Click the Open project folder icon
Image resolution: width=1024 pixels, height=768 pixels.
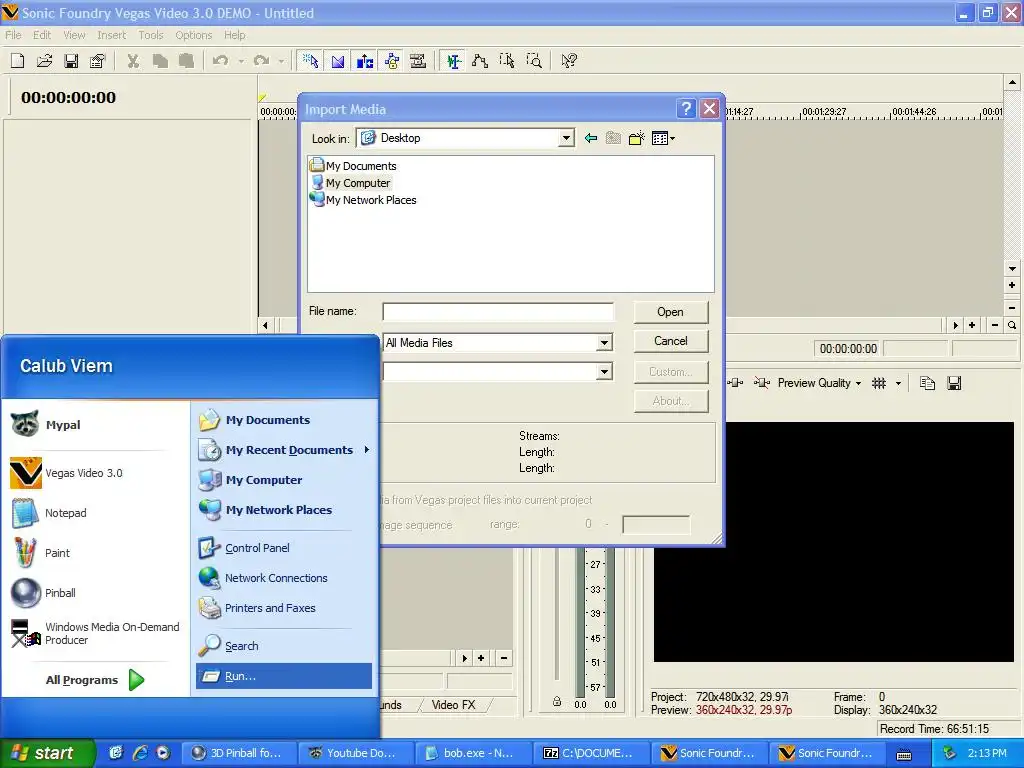pos(44,61)
